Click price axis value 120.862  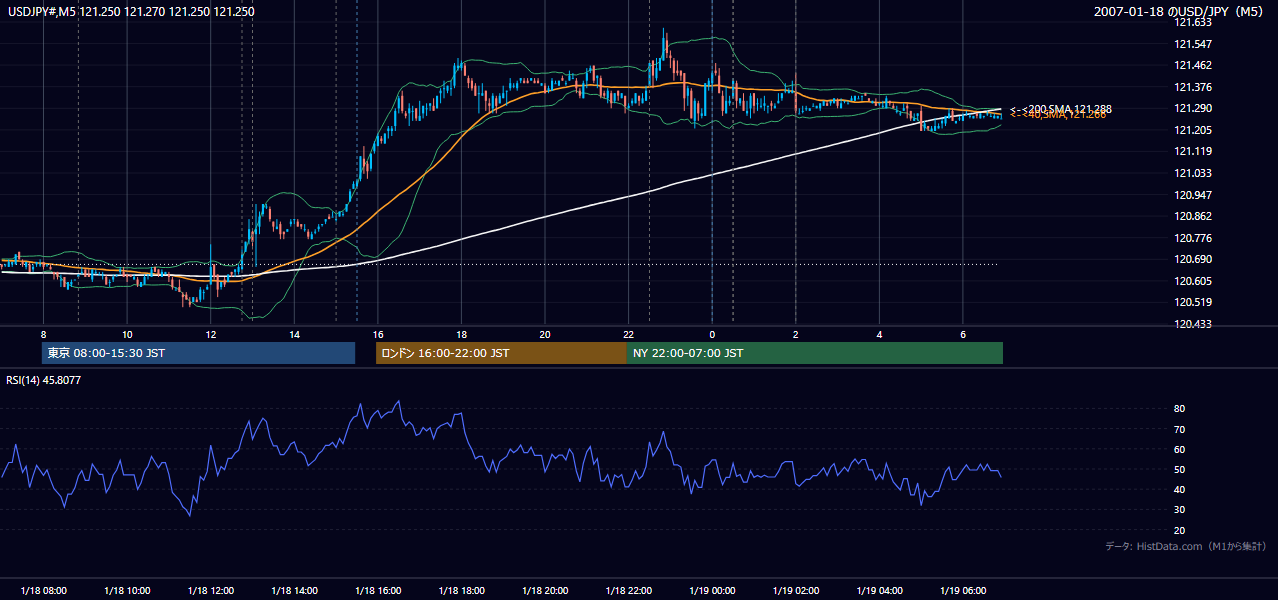(1192, 216)
